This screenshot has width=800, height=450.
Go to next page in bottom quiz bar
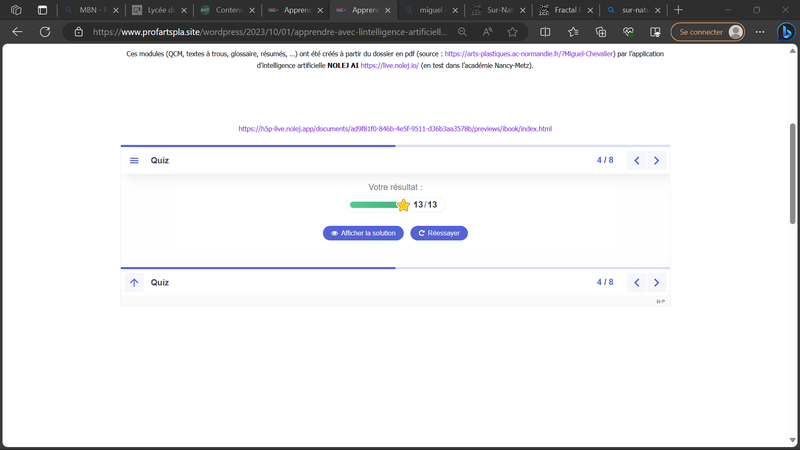tap(657, 283)
